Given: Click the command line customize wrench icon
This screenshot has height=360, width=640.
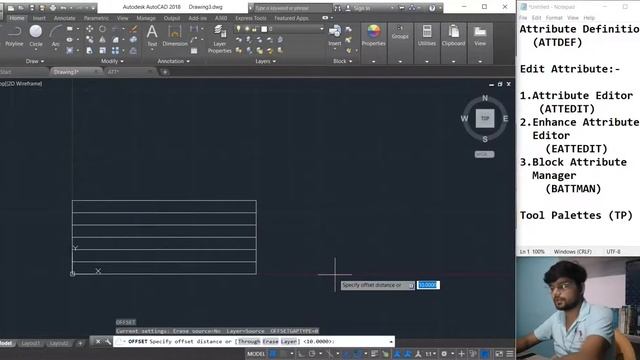Looking at the screenshot, I should tap(107, 342).
